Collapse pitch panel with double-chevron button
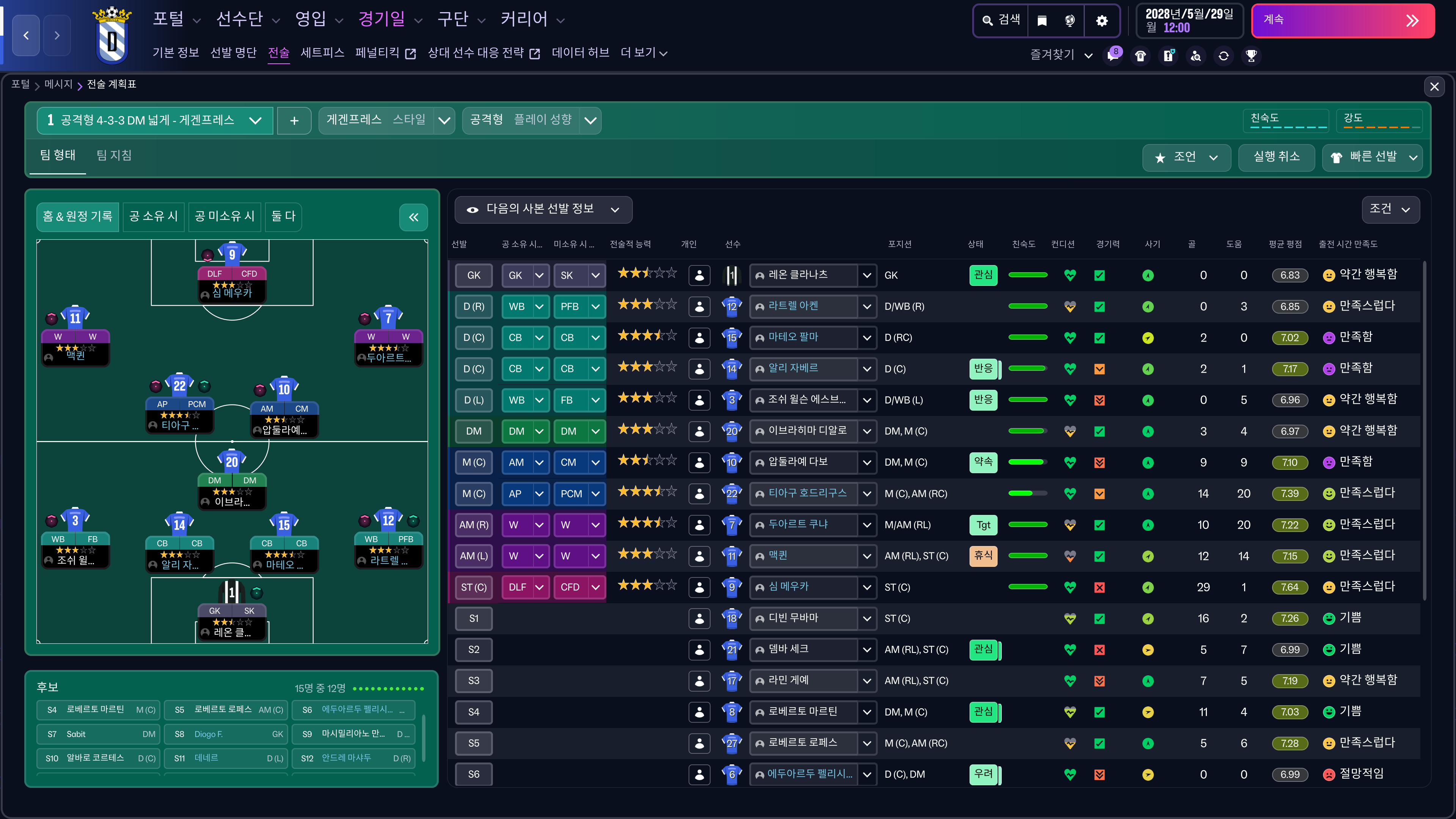This screenshot has height=819, width=1456. click(413, 217)
